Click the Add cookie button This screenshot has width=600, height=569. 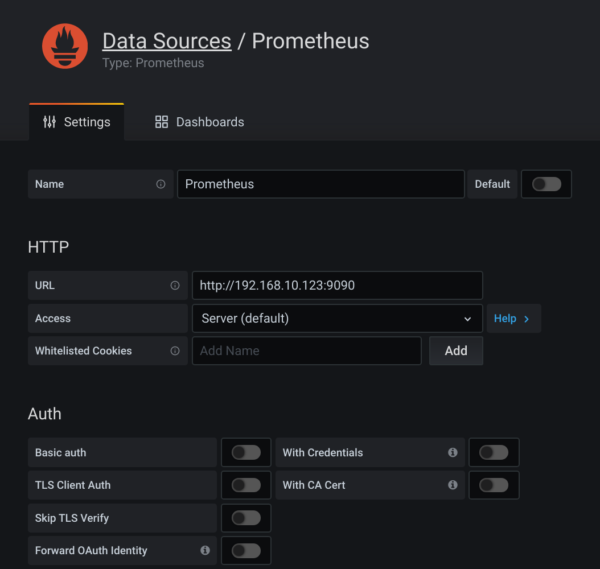click(x=456, y=351)
